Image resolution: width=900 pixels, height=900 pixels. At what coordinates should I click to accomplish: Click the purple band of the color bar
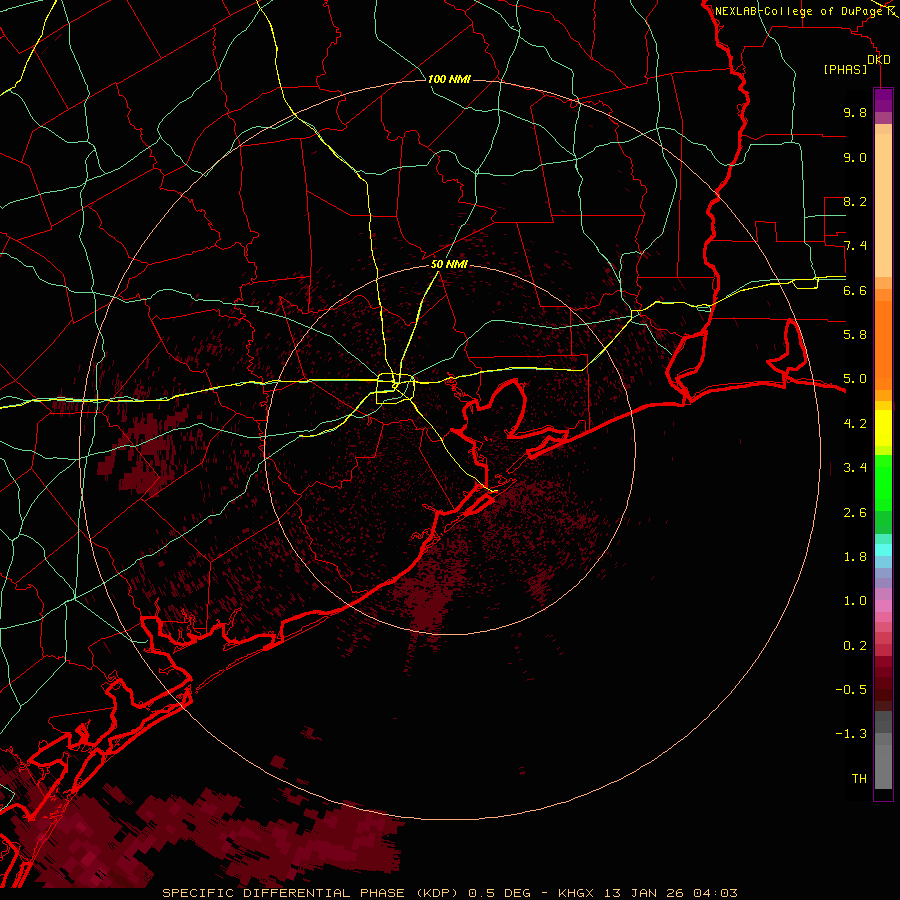pyautogui.click(x=883, y=100)
